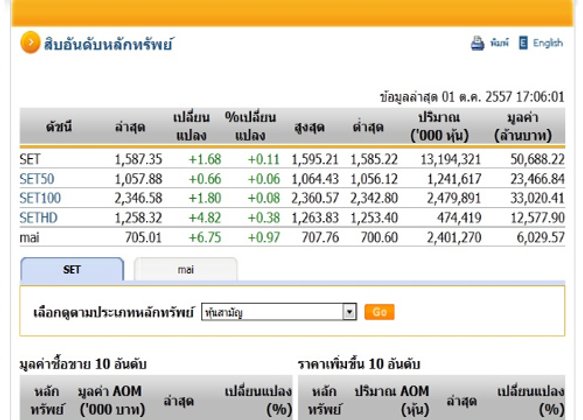Click the orange Go button
This screenshot has width=583, height=420.
pos(379,312)
